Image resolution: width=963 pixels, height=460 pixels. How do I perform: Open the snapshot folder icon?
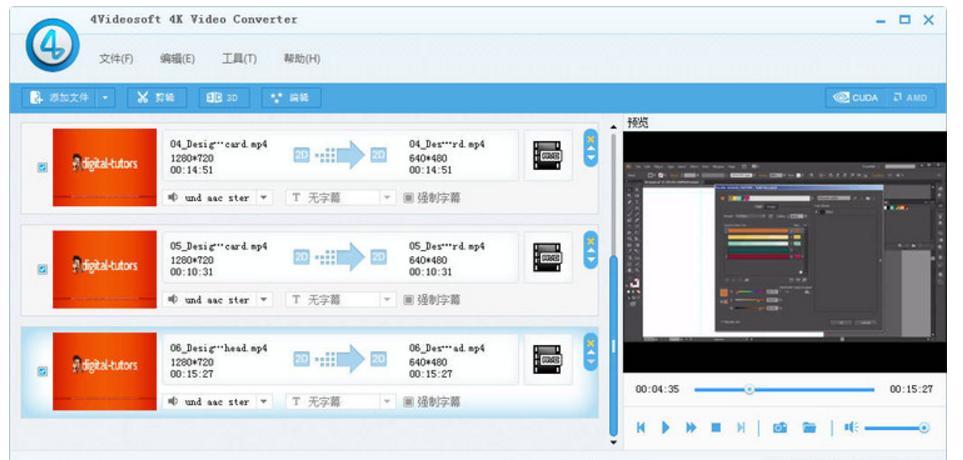[x=809, y=427]
